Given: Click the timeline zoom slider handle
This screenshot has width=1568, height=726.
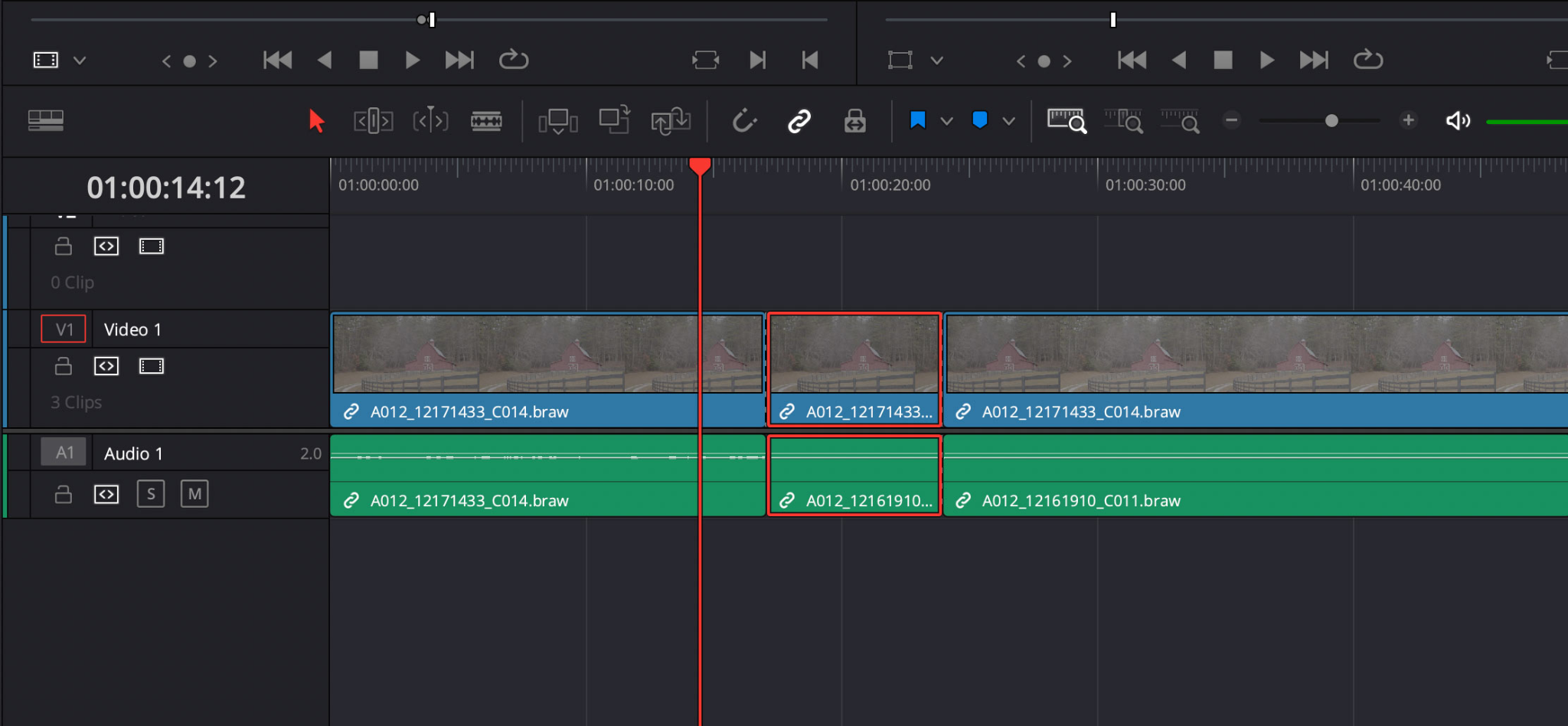Looking at the screenshot, I should (x=1331, y=121).
